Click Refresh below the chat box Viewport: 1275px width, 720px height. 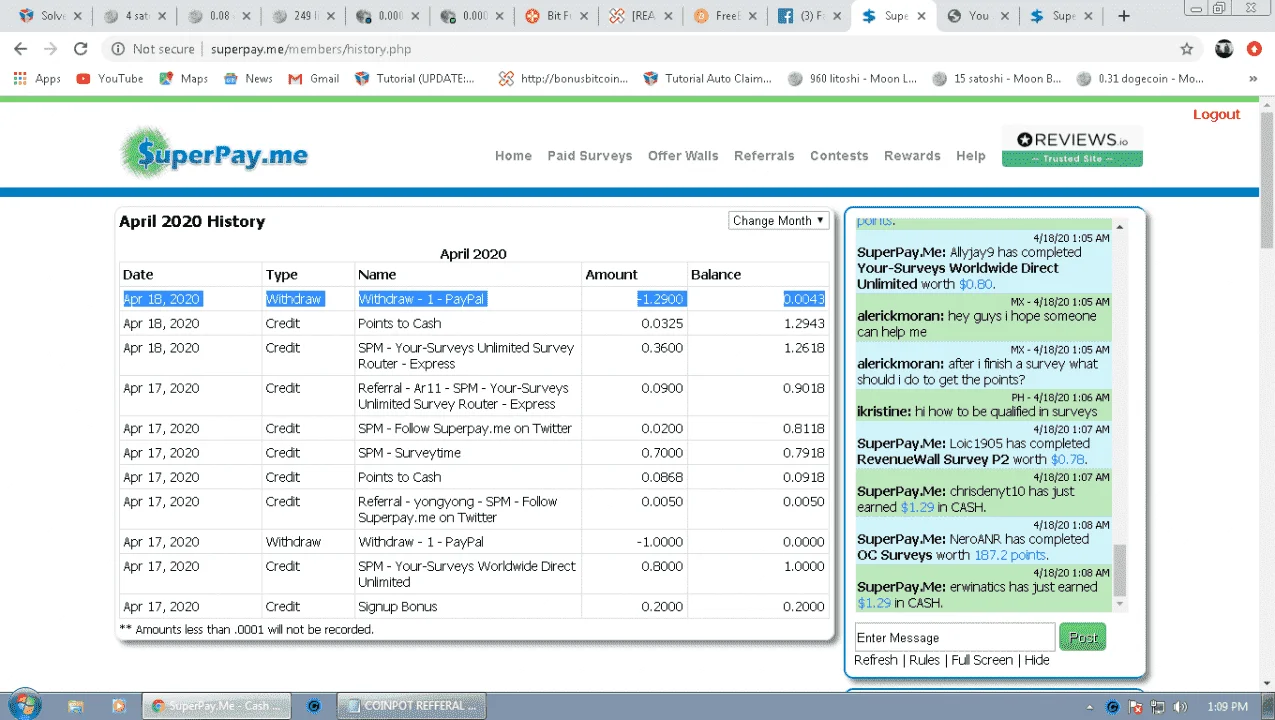pyautogui.click(x=876, y=660)
